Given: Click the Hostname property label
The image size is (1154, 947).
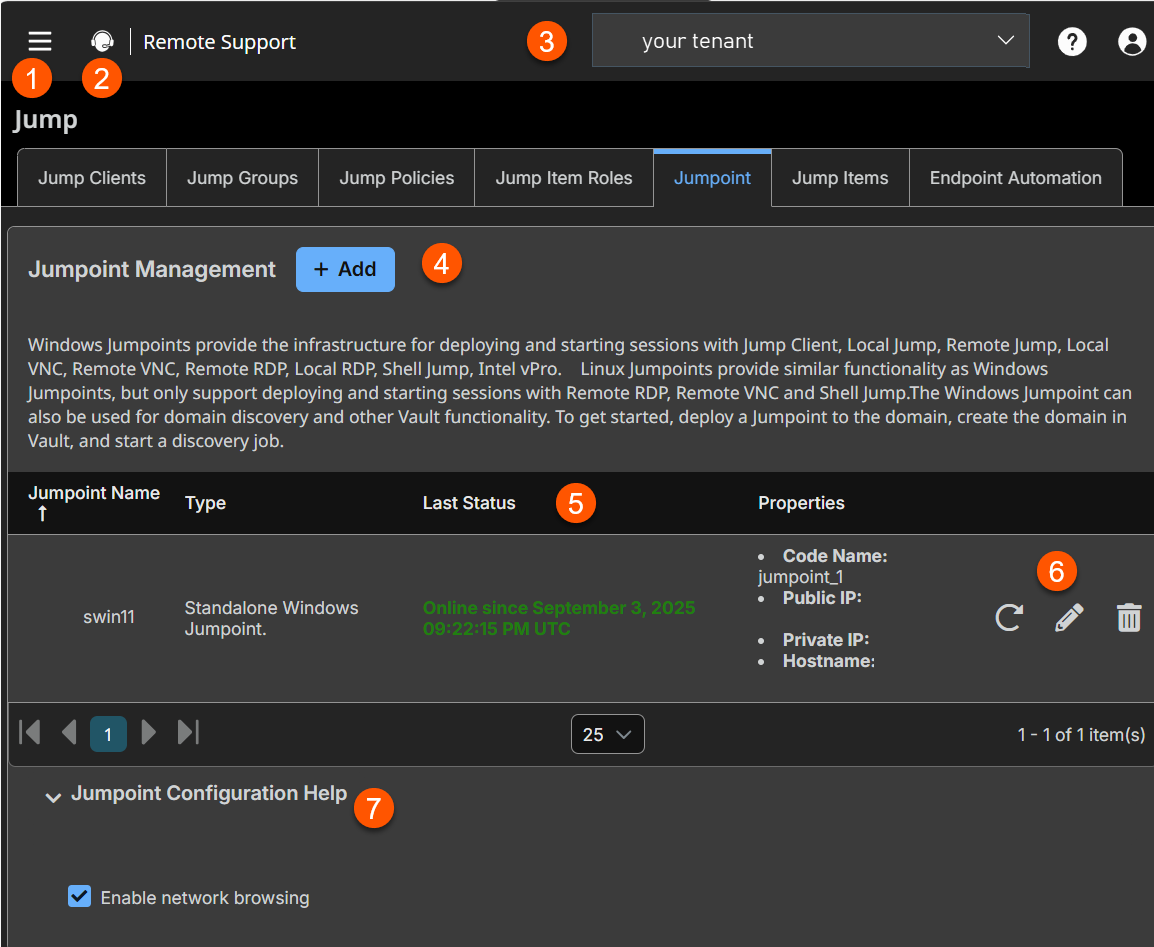Looking at the screenshot, I should 829,661.
